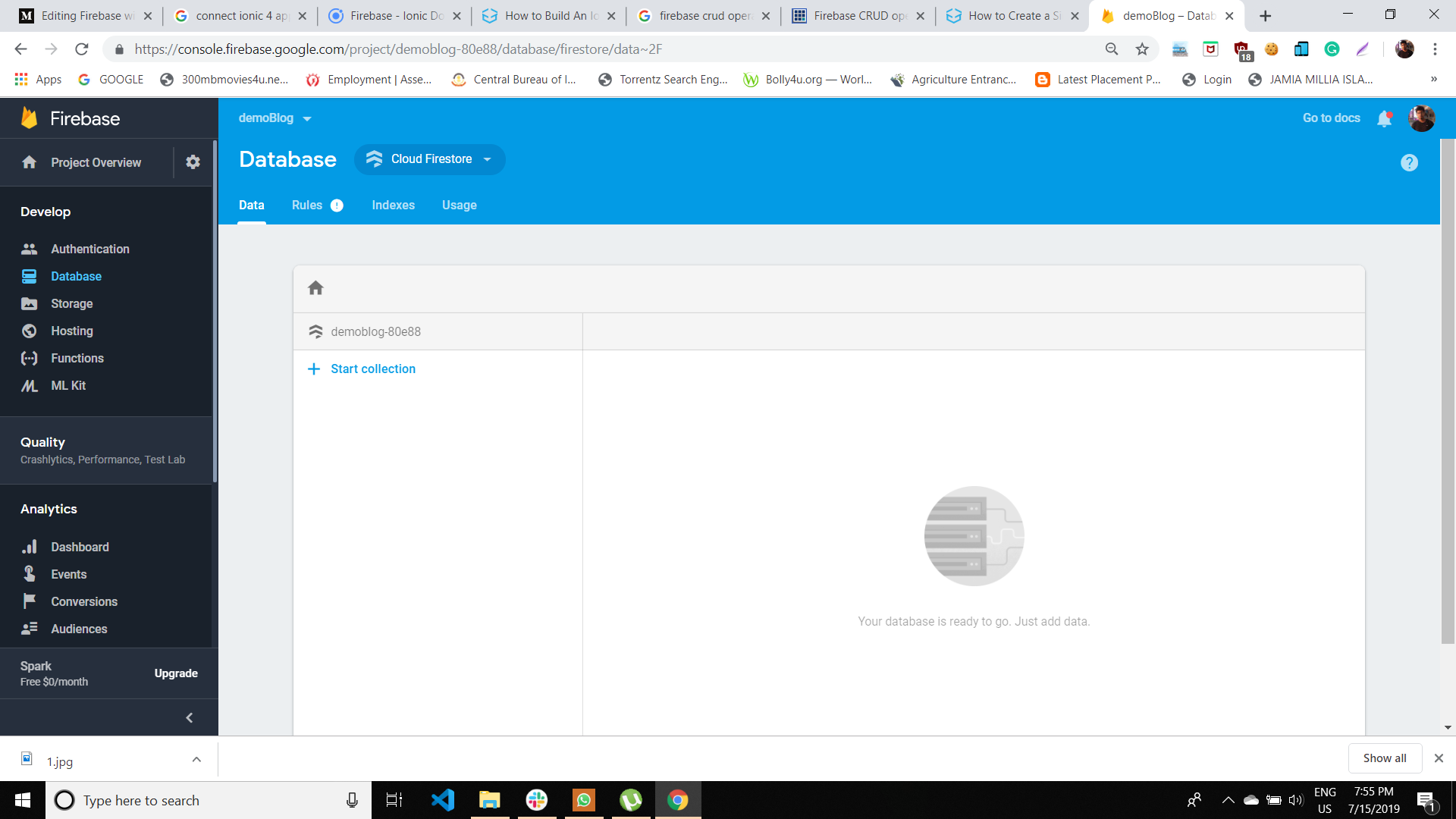Open Authentication in the sidebar

coord(89,249)
